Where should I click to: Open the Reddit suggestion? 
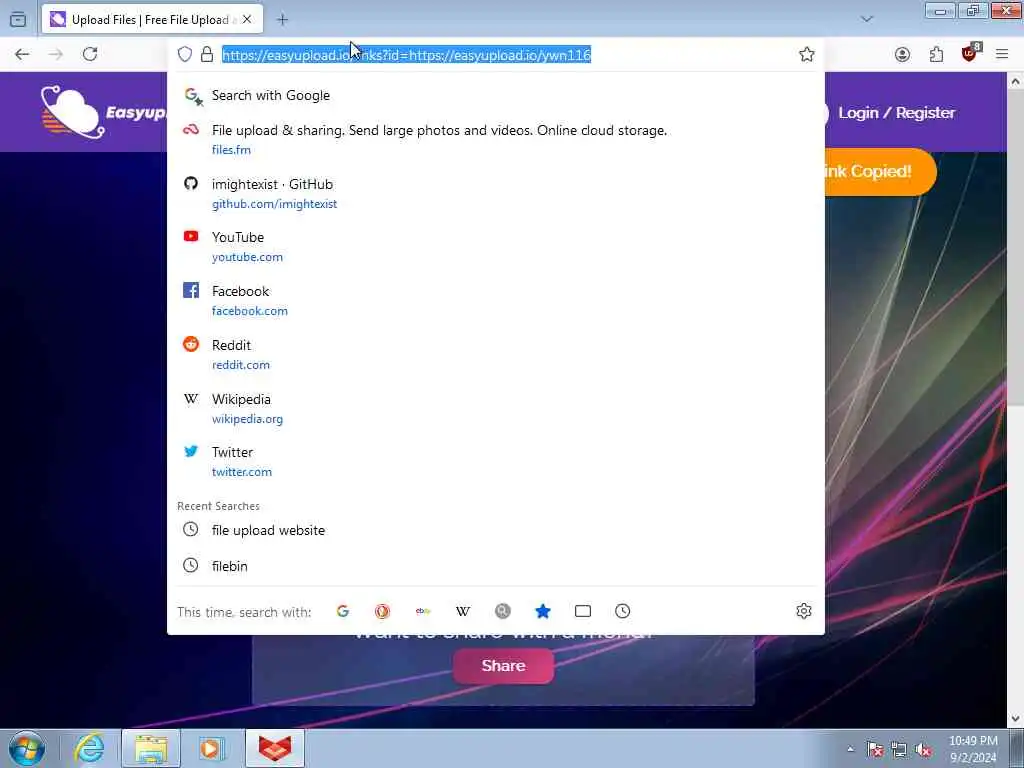pyautogui.click(x=496, y=355)
